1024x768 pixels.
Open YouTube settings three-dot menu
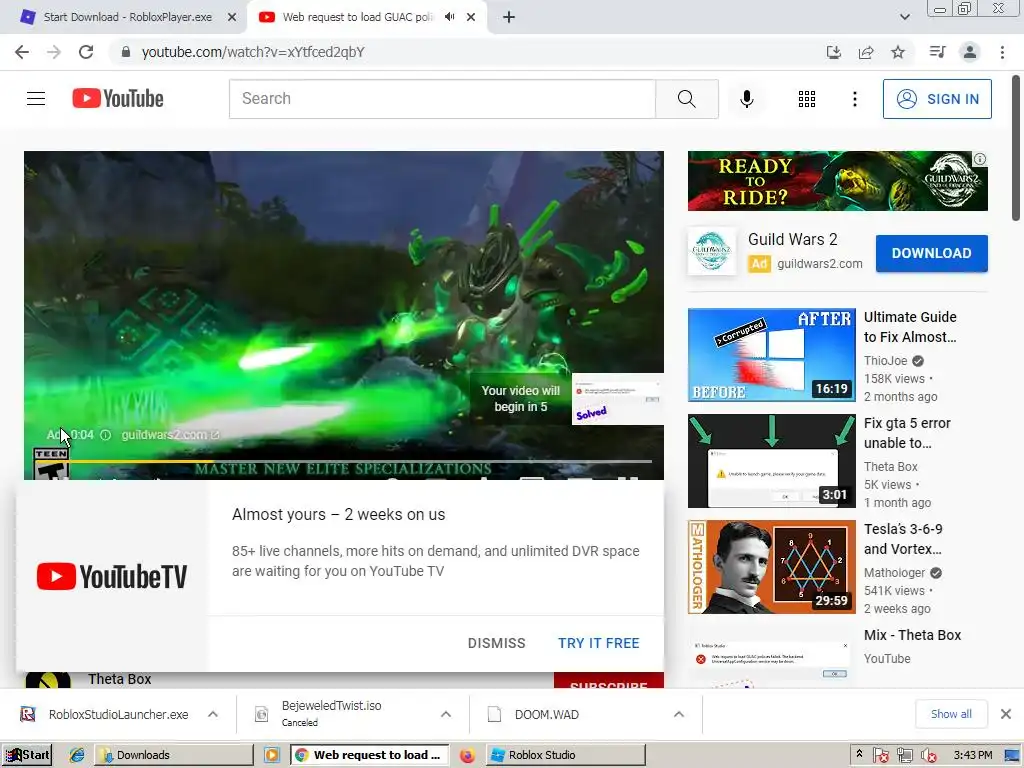tap(854, 99)
